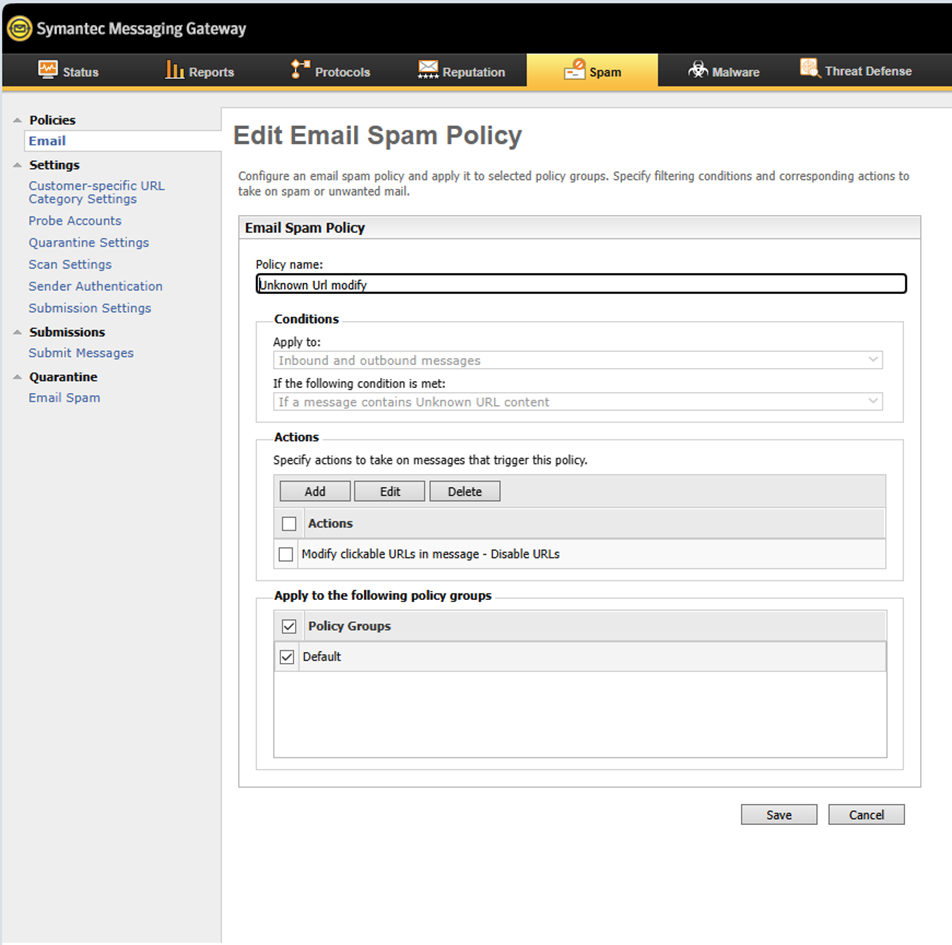Collapse the Quarantine section arrow
The width and height of the screenshot is (952, 945).
pyautogui.click(x=17, y=377)
